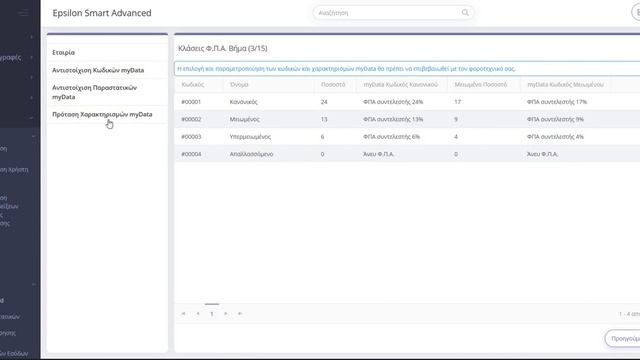640x360 pixels.
Task: Sort by the Ποσοστό column header
Action: (333, 84)
